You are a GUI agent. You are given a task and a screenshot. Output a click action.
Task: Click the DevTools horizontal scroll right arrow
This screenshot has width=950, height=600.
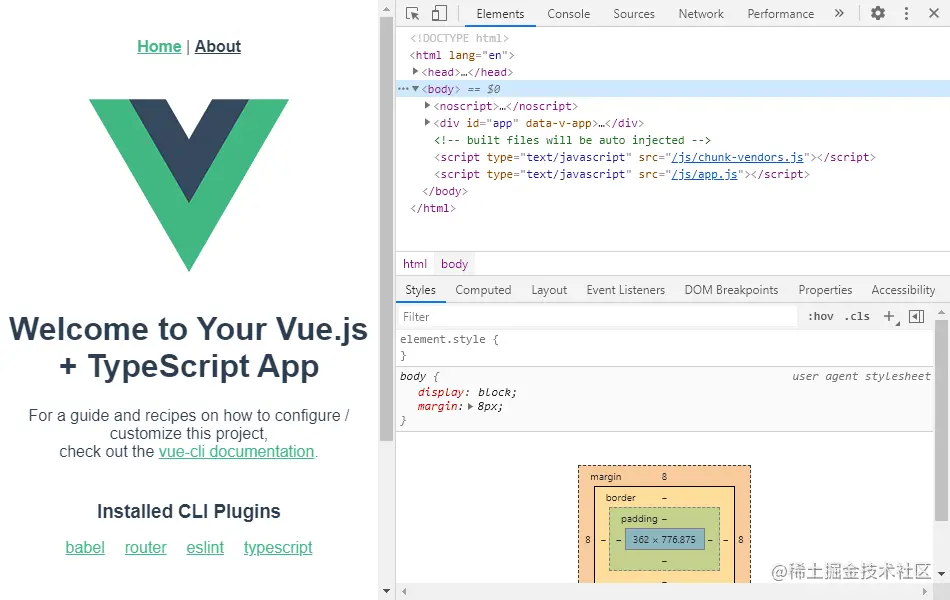click(925, 592)
